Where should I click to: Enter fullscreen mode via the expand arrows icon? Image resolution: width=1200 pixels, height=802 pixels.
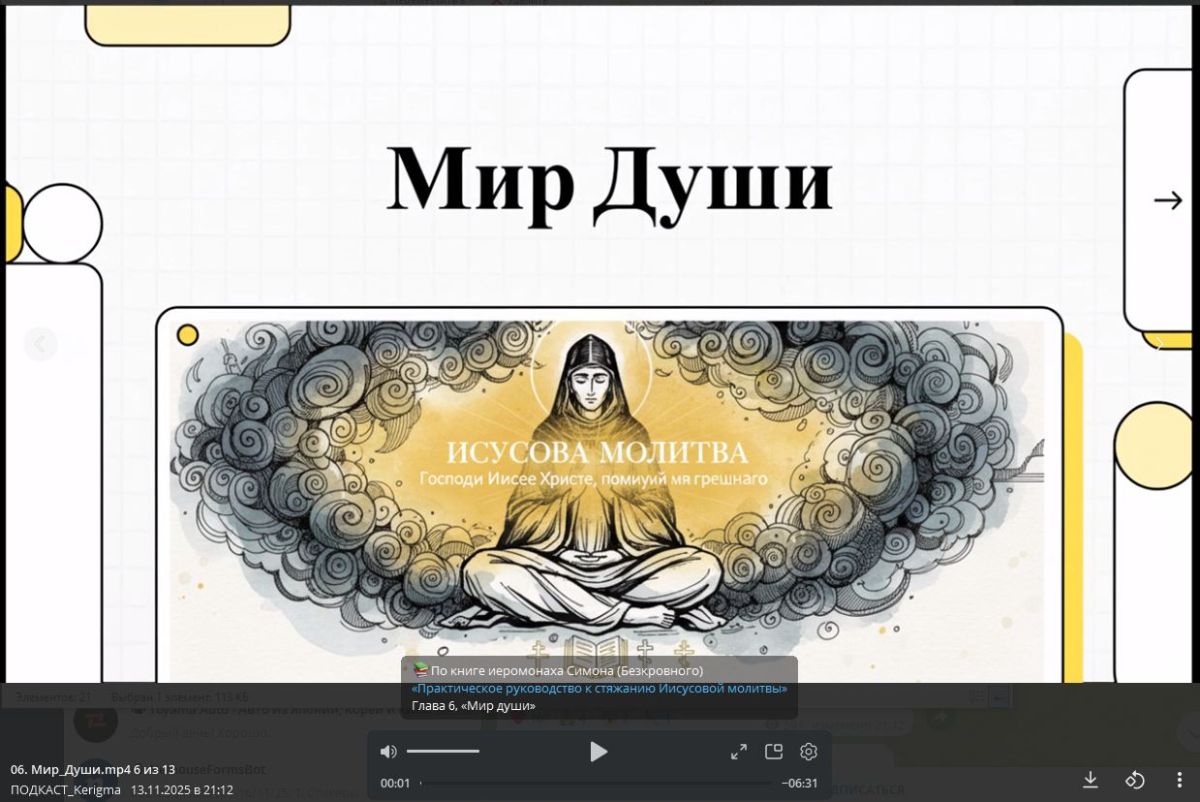point(738,752)
